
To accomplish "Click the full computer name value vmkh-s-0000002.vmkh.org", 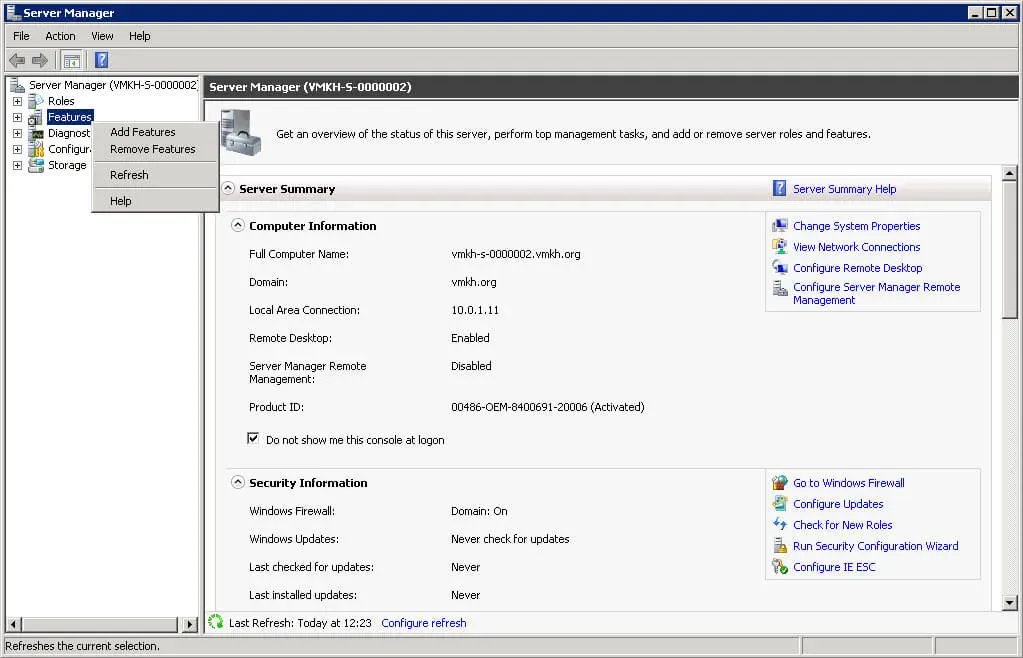I will pos(515,254).
